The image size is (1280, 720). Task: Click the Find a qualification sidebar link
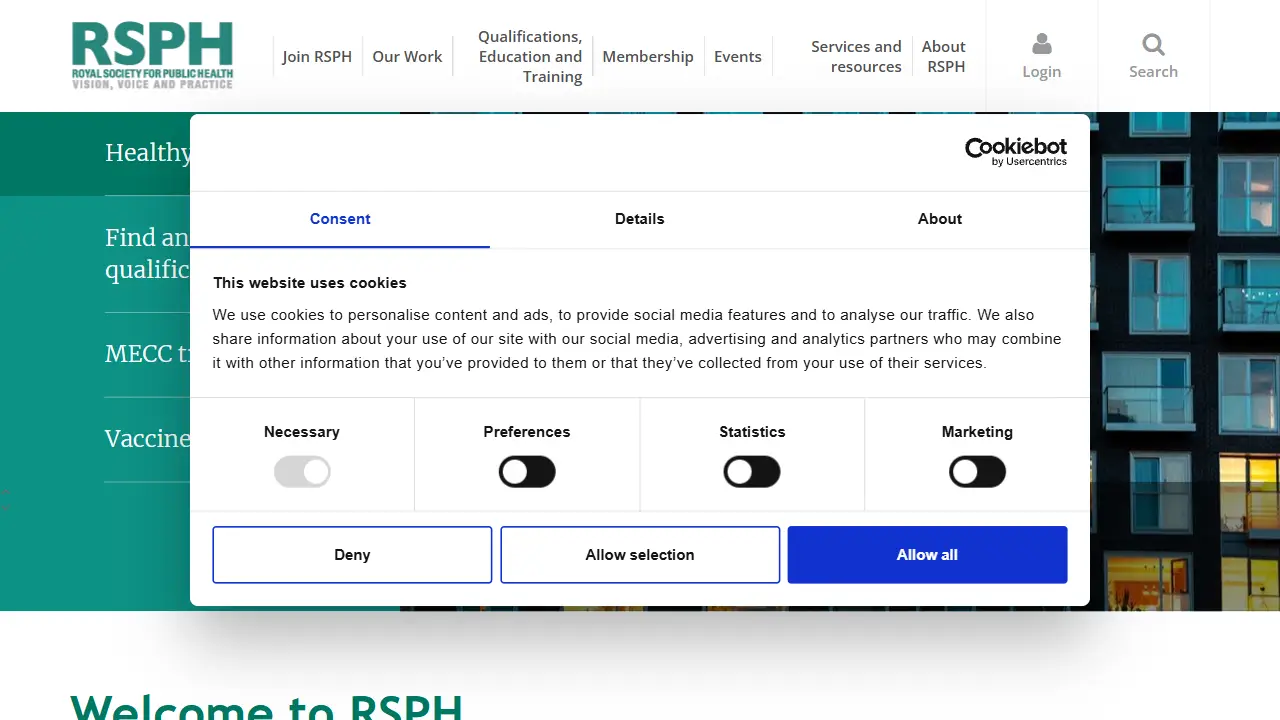point(148,253)
